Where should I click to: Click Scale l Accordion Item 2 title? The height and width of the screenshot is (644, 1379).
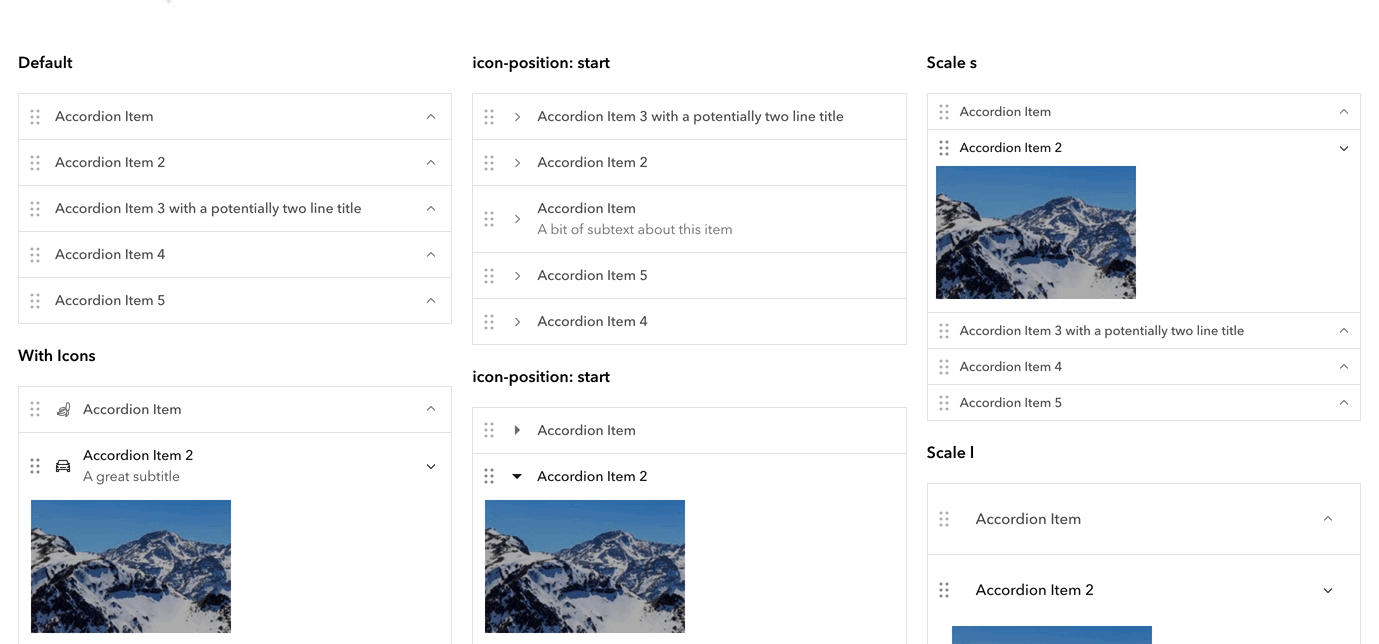[x=1034, y=590]
